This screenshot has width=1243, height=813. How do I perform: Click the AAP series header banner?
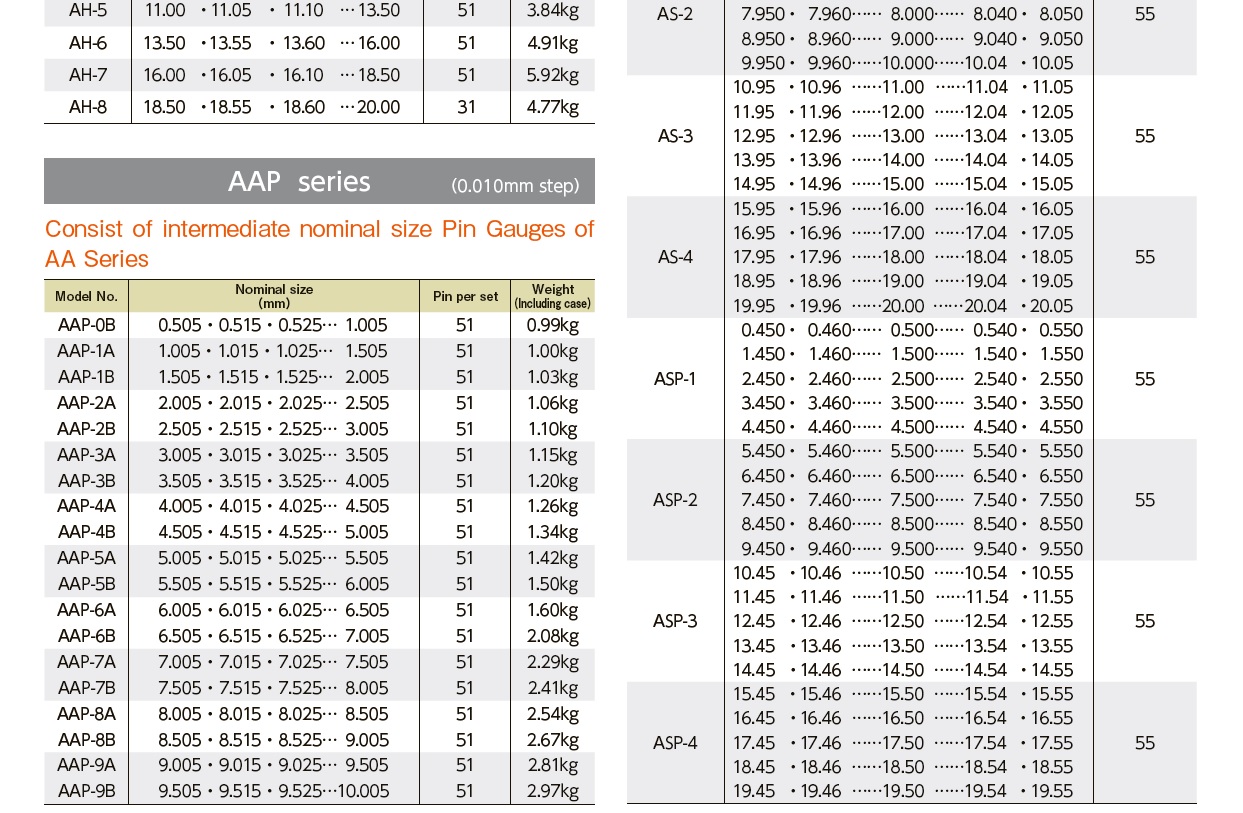click(299, 181)
